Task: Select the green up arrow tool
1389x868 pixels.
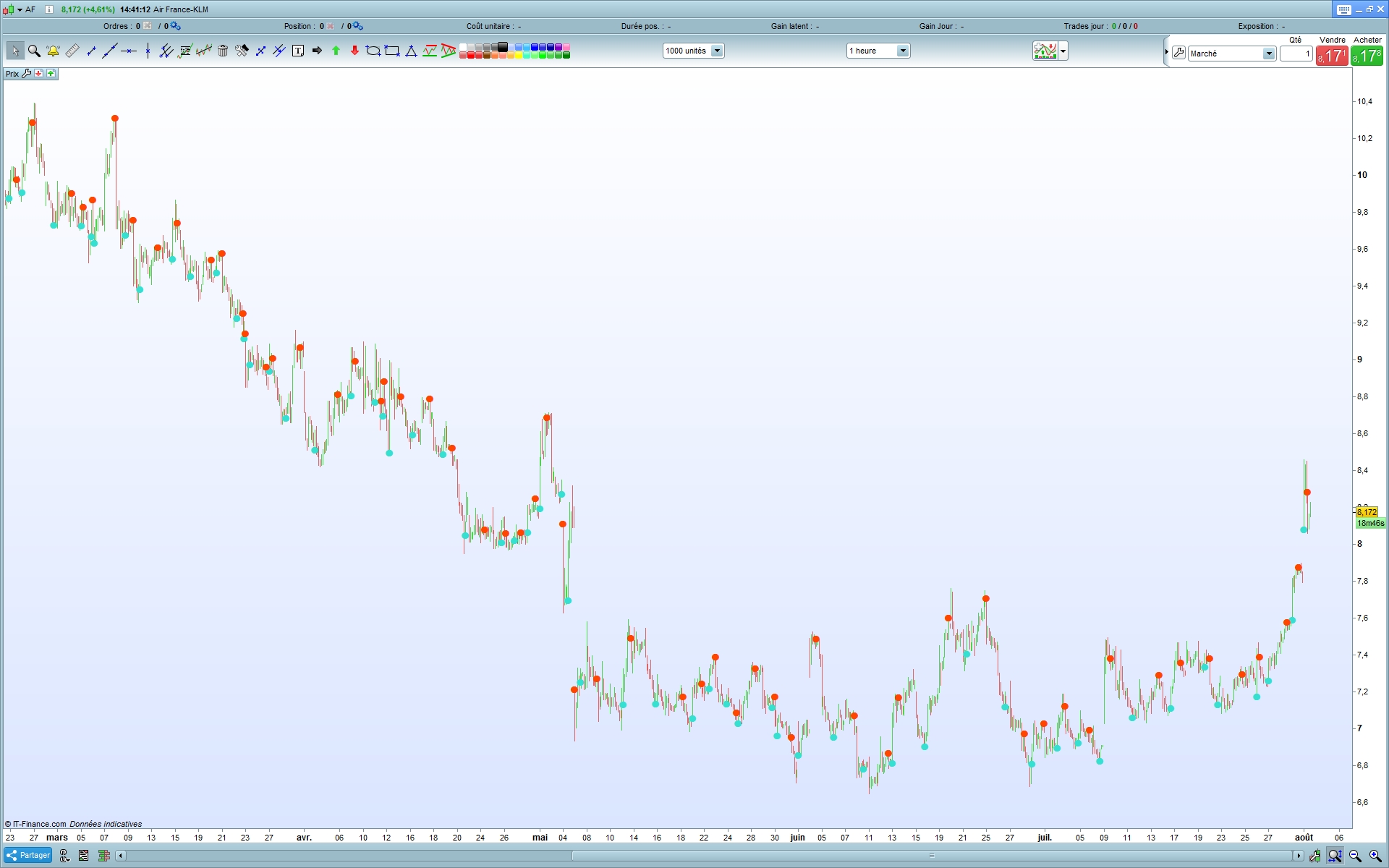Action: (336, 51)
